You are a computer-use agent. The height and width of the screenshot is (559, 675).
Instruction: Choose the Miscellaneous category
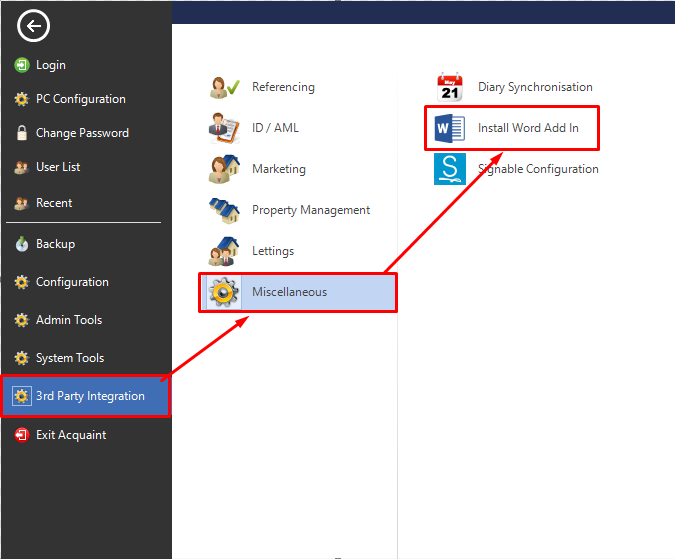coord(289,292)
